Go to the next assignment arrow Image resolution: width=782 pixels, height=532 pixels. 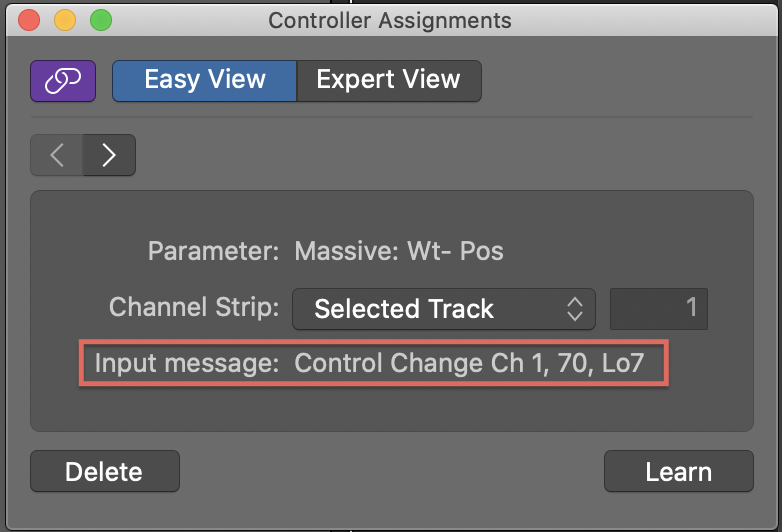coord(109,155)
